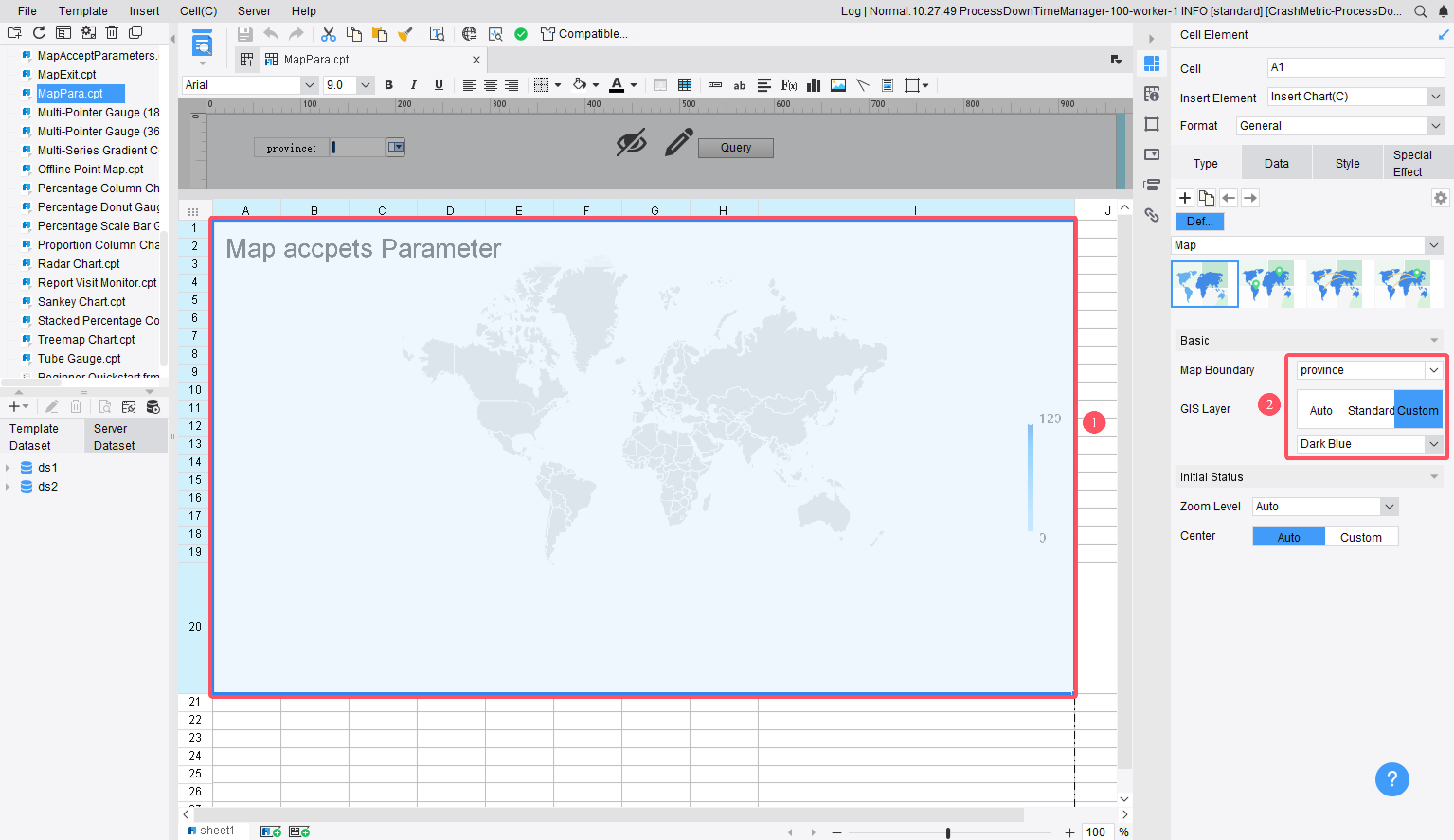The height and width of the screenshot is (840, 1454).
Task: Click the add chart plus icon
Action: 1185,198
